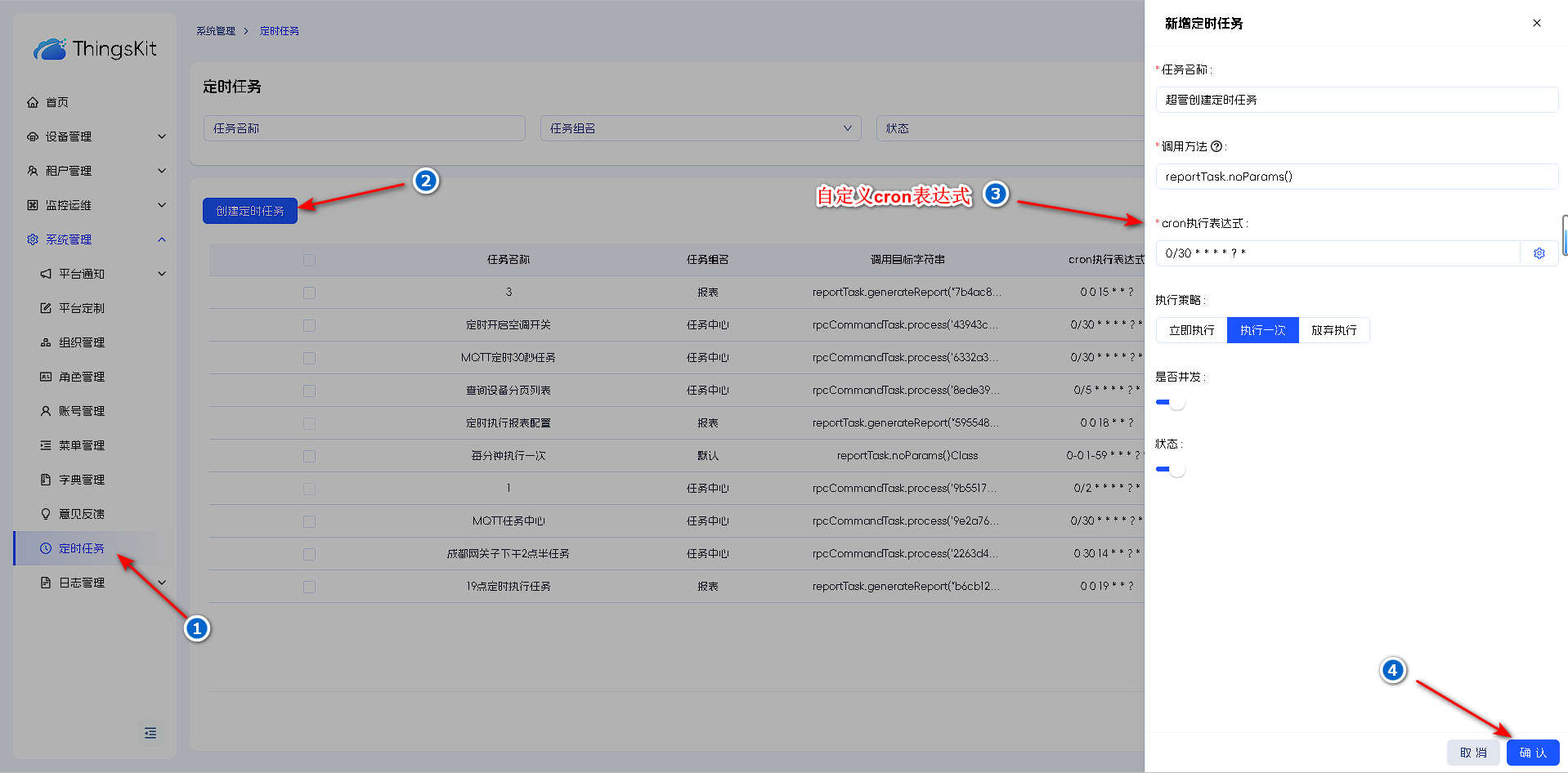This screenshot has height=773, width=1568.
Task: Open the 定时任务 menu item
Action: (82, 548)
